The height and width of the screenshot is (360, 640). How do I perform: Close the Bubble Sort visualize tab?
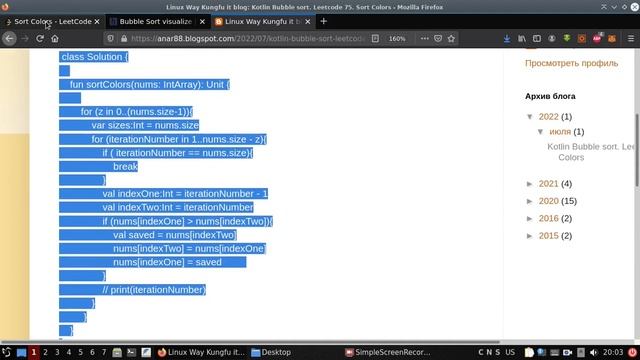pos(202,22)
